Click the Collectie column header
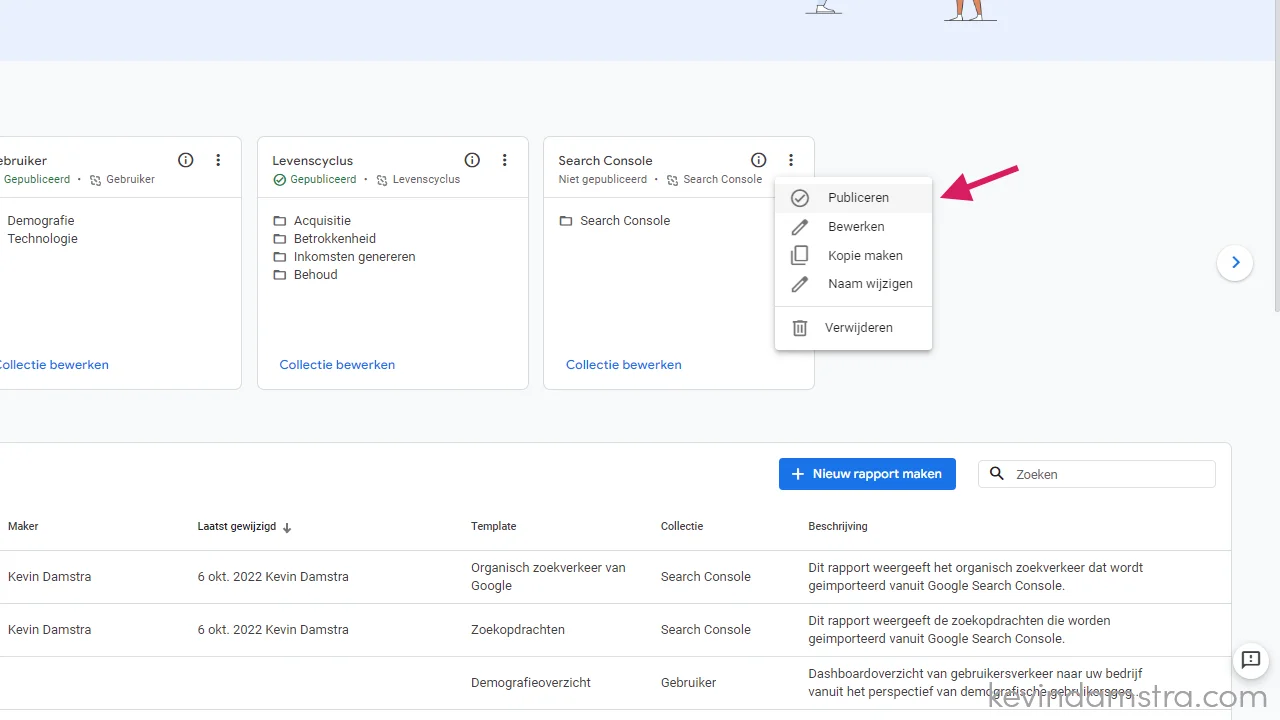Viewport: 1280px width, 720px height. 682,526
